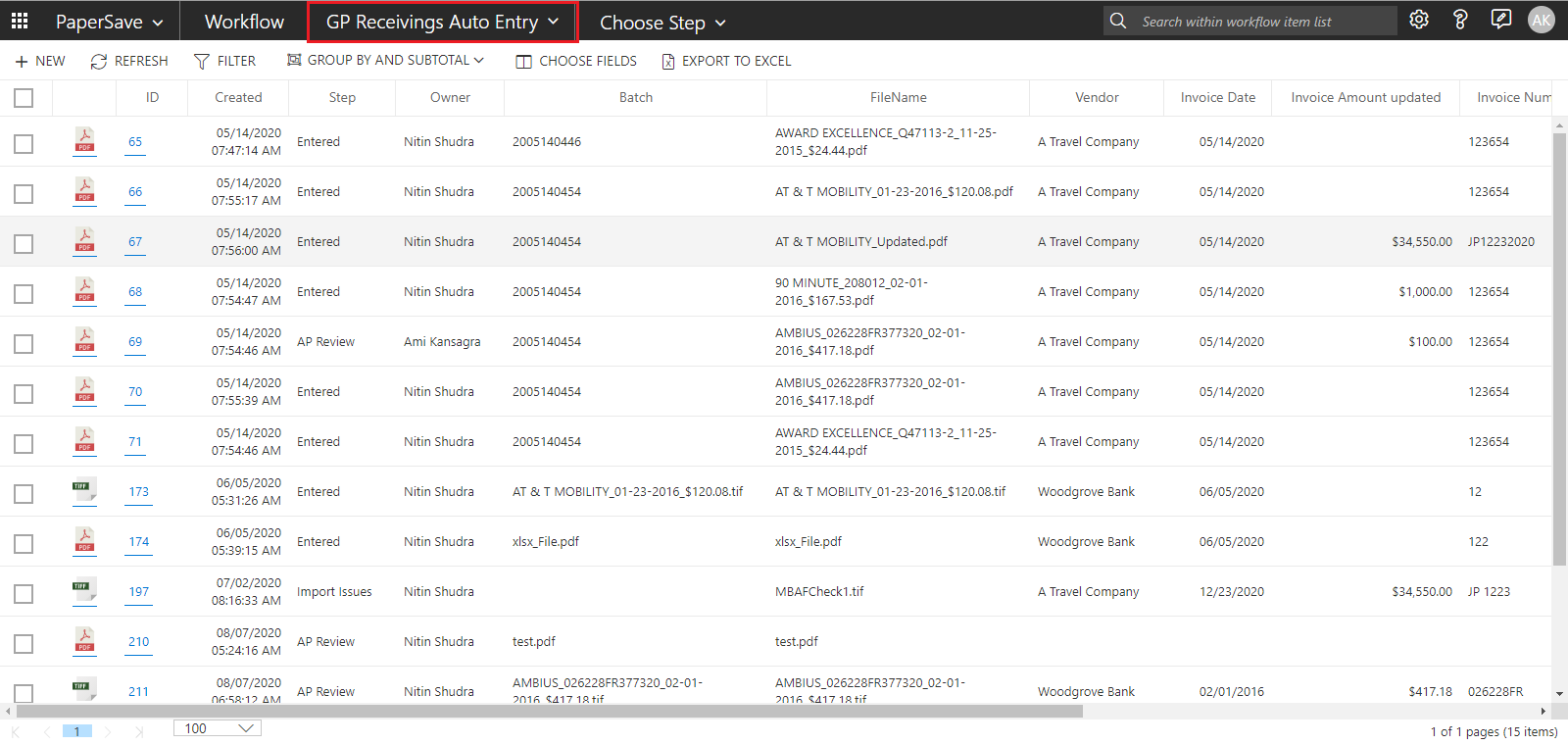This screenshot has height=745, width=1568.
Task: Open the PDF icon for item 65
Action: [85, 141]
